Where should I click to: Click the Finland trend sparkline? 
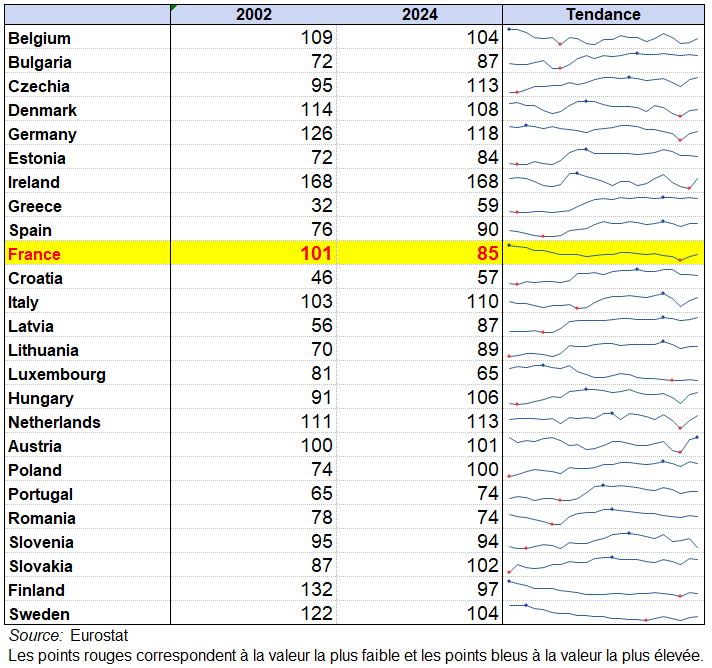click(x=603, y=589)
